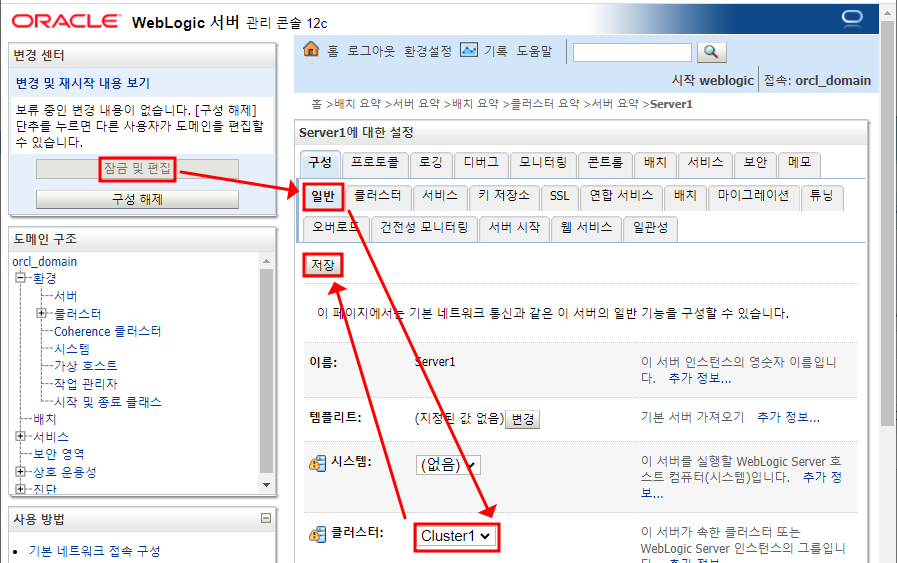The image size is (897, 563).
Task: Click the lock warning icon beside 클러스터
Action: [x=317, y=534]
